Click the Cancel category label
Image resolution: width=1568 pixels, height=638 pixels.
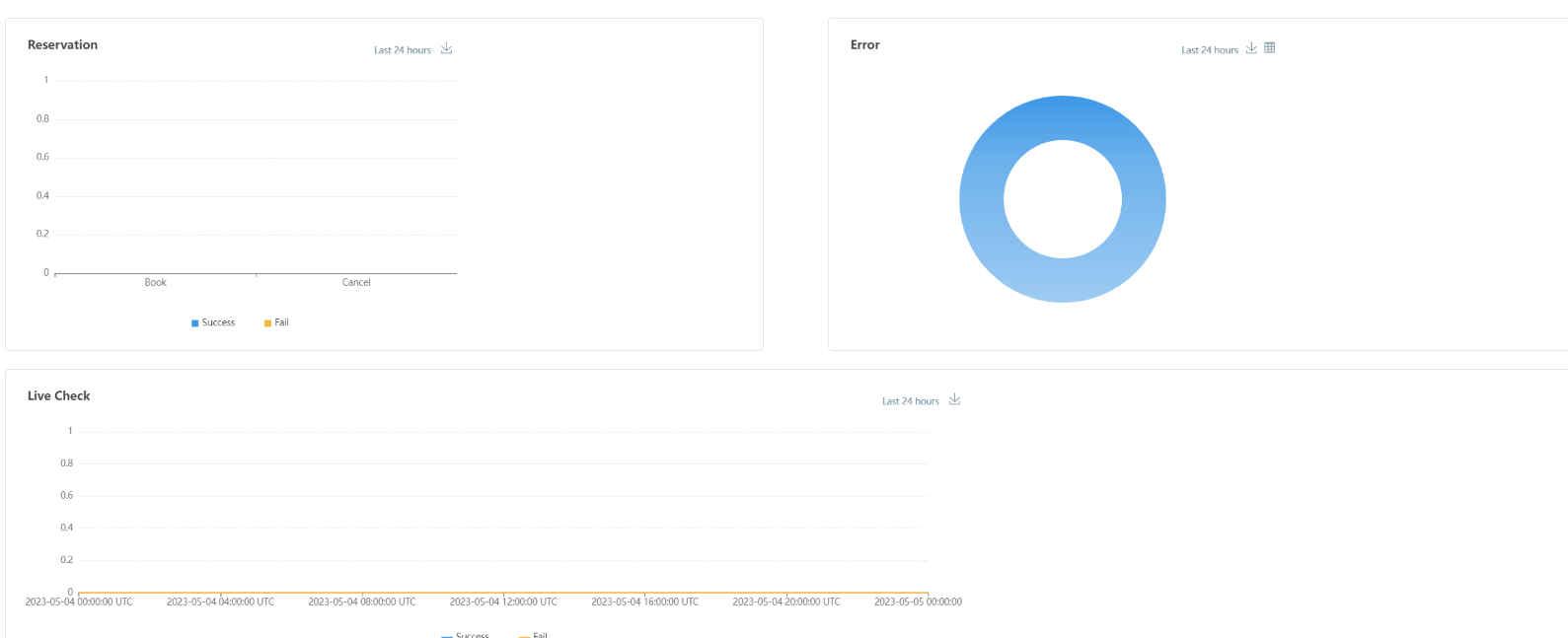pyautogui.click(x=356, y=282)
